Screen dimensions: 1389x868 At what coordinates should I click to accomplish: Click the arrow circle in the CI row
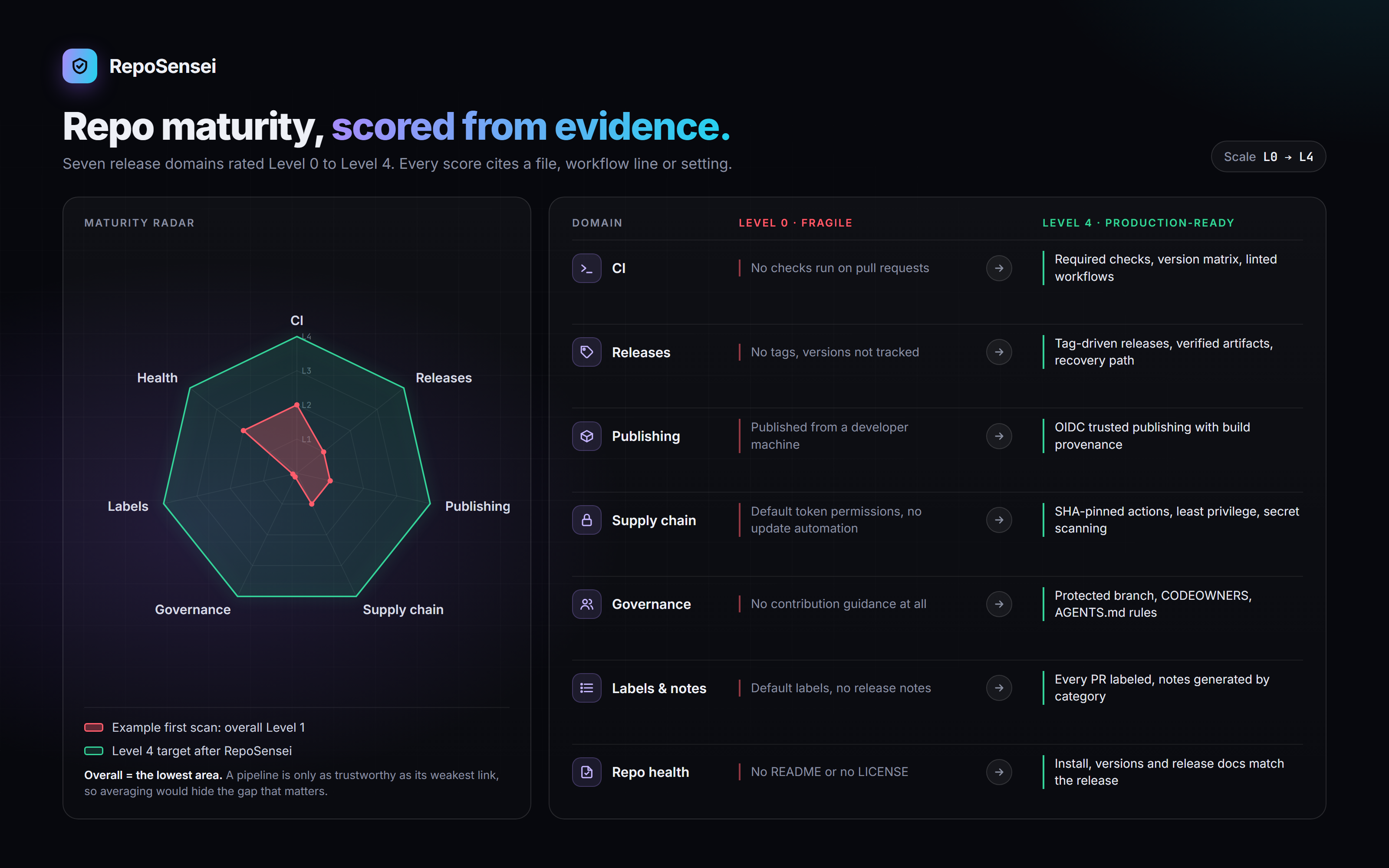coord(999,268)
